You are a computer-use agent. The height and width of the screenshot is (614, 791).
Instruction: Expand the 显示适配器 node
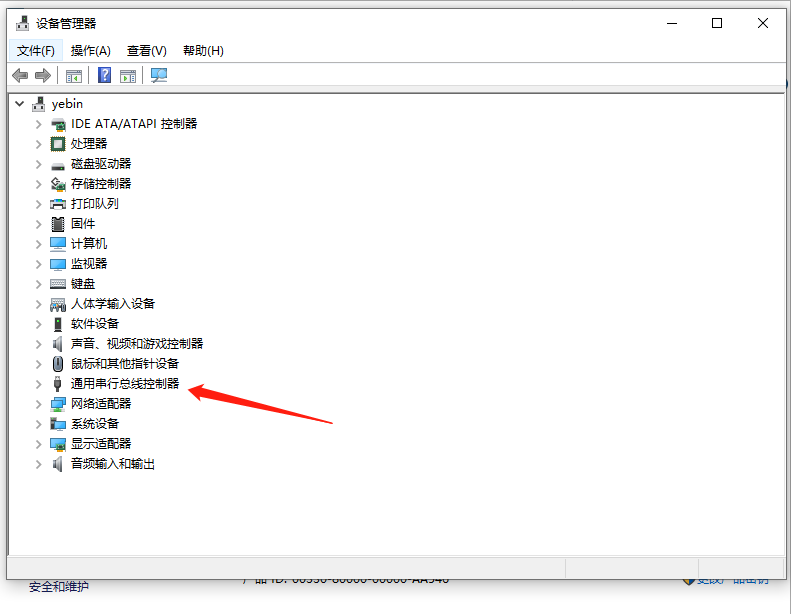point(39,444)
